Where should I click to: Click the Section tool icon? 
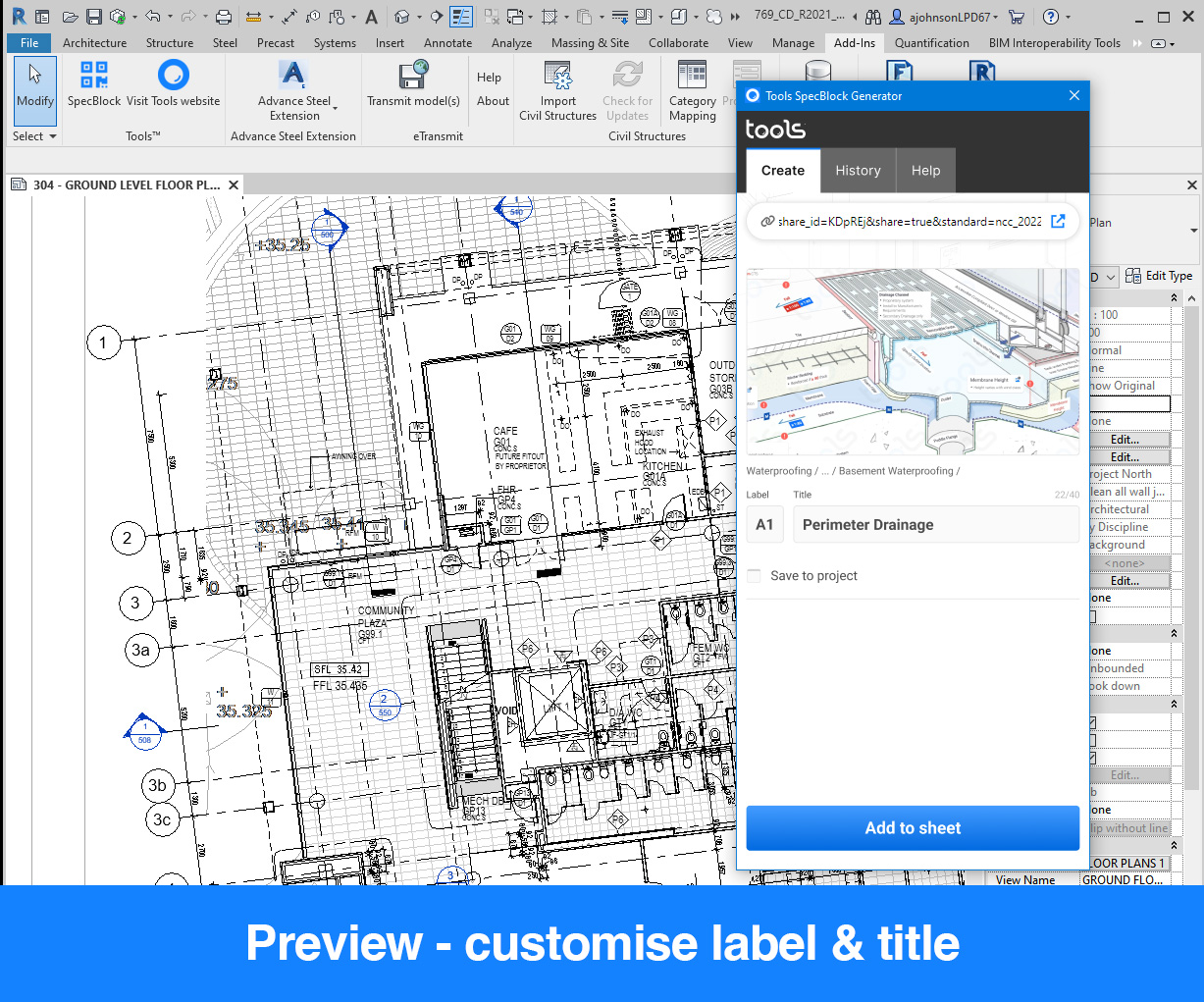[x=435, y=17]
